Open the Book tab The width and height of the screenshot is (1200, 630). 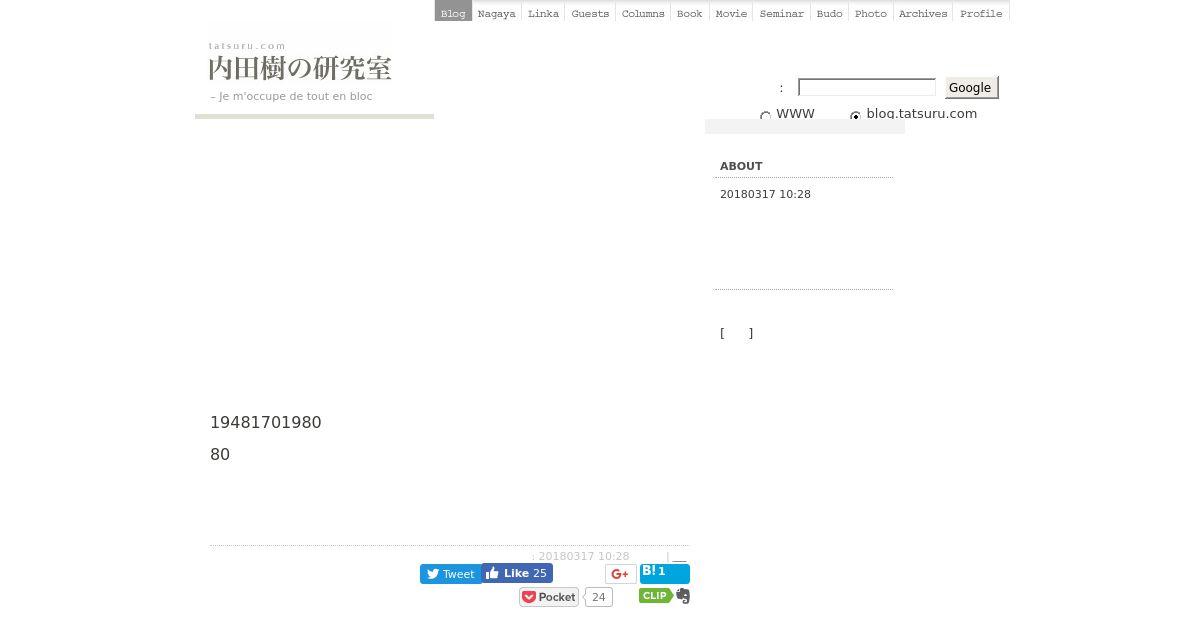tap(690, 12)
